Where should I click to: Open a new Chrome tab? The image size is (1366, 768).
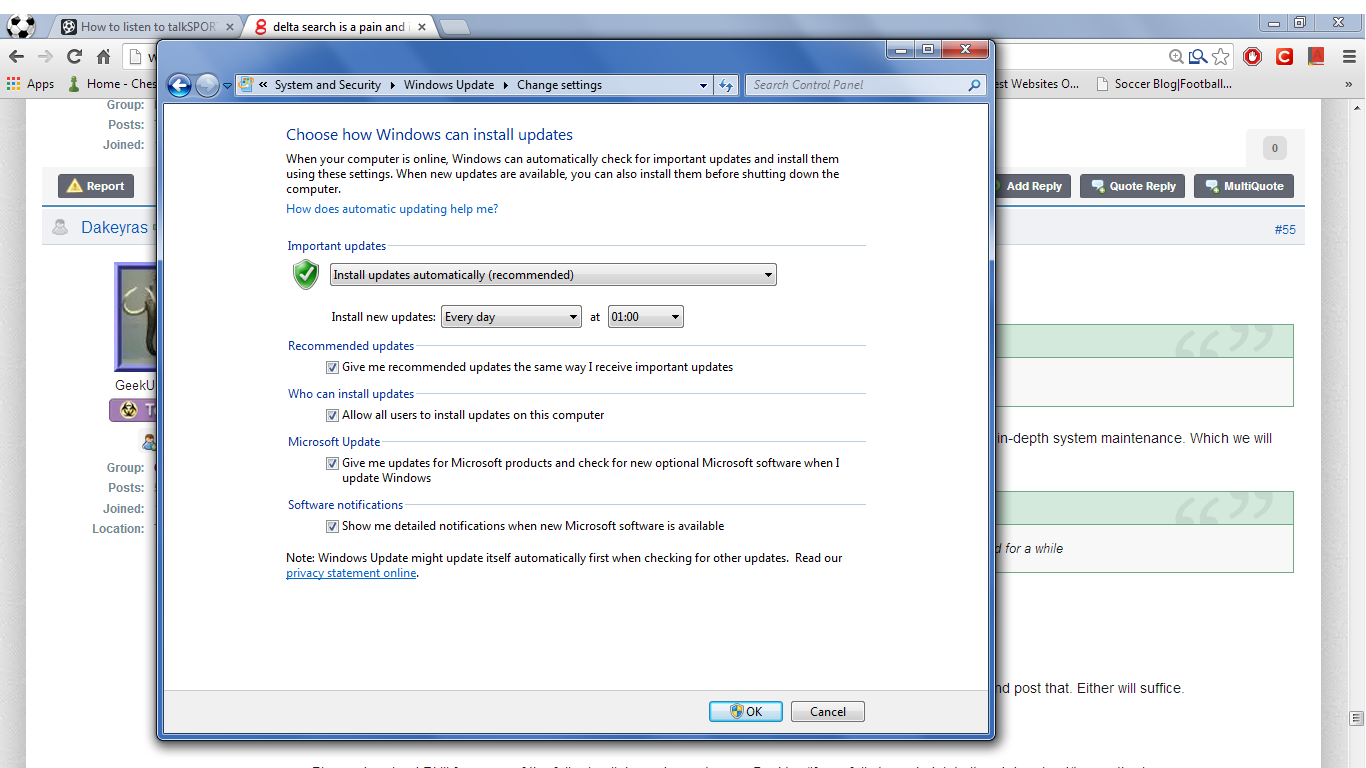tap(455, 27)
